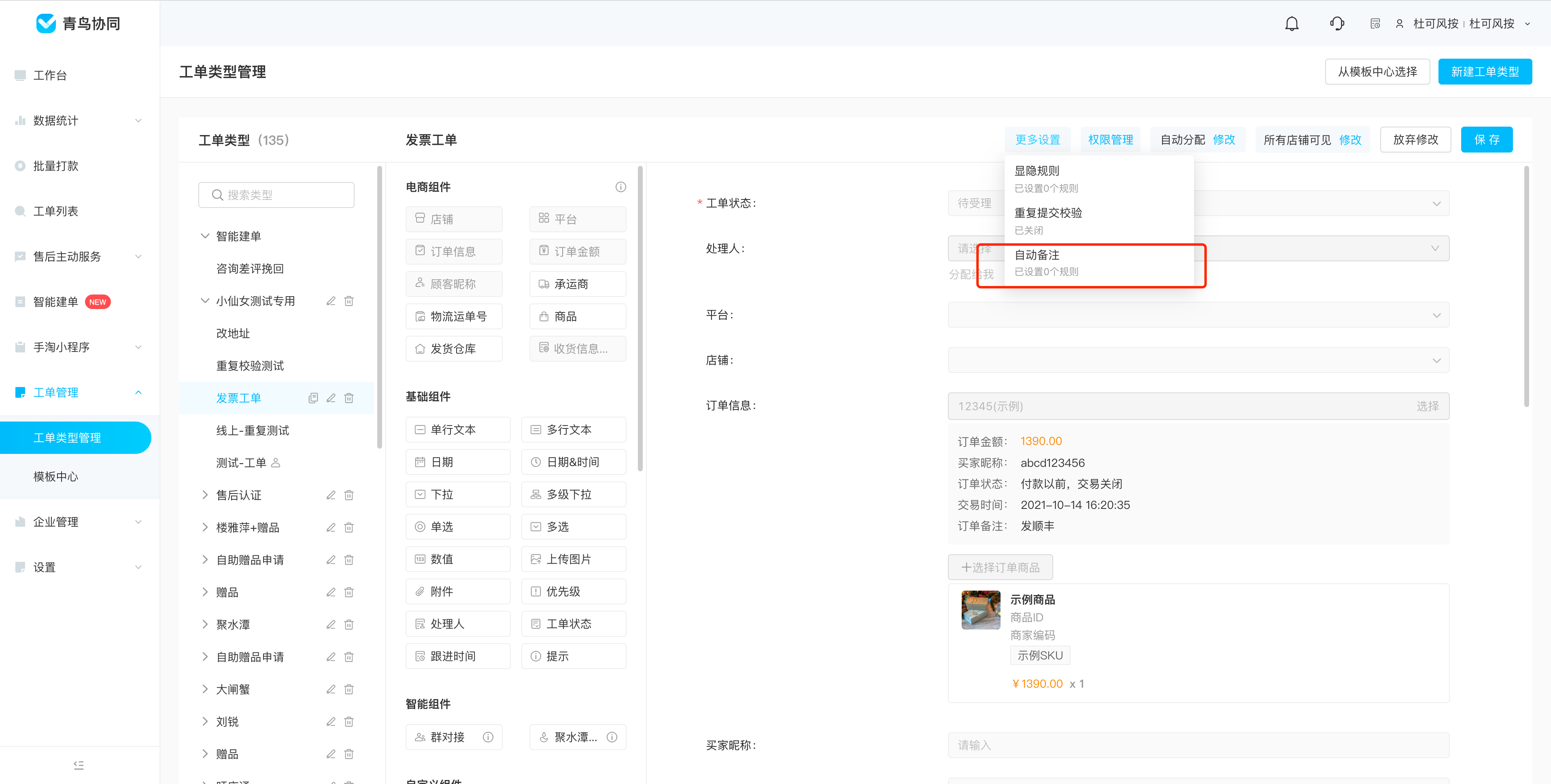
Task: Add the 商品 component
Action: click(x=578, y=316)
